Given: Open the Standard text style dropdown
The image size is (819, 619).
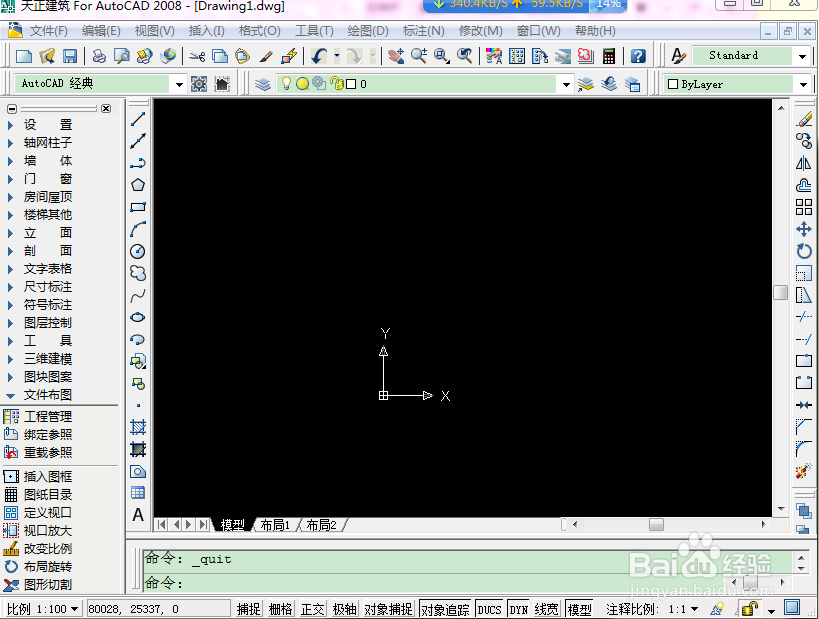Looking at the screenshot, I should 802,56.
